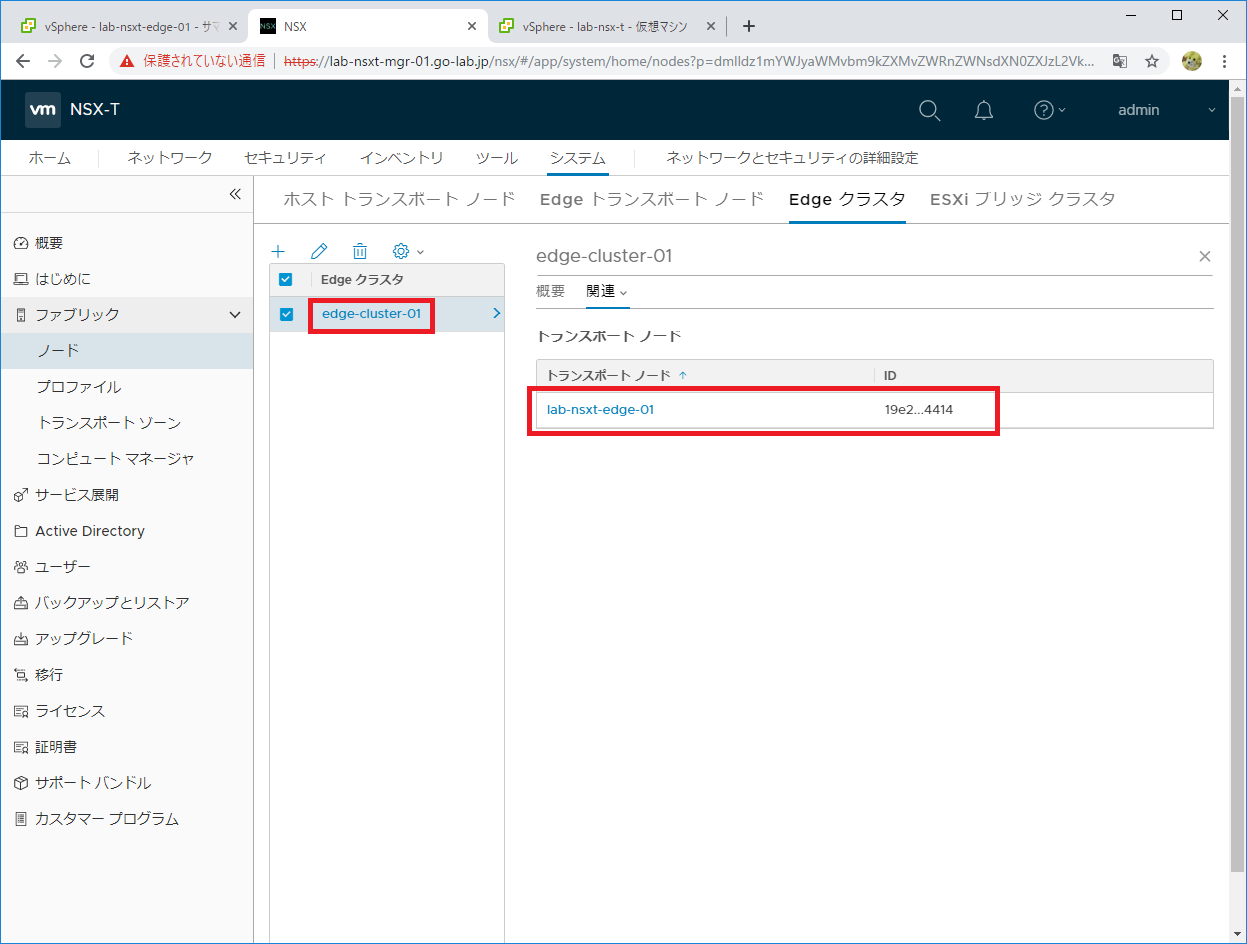Viewport: 1247px width, 944px height.
Task: Collapse the sidebar with double chevron
Action: (x=235, y=194)
